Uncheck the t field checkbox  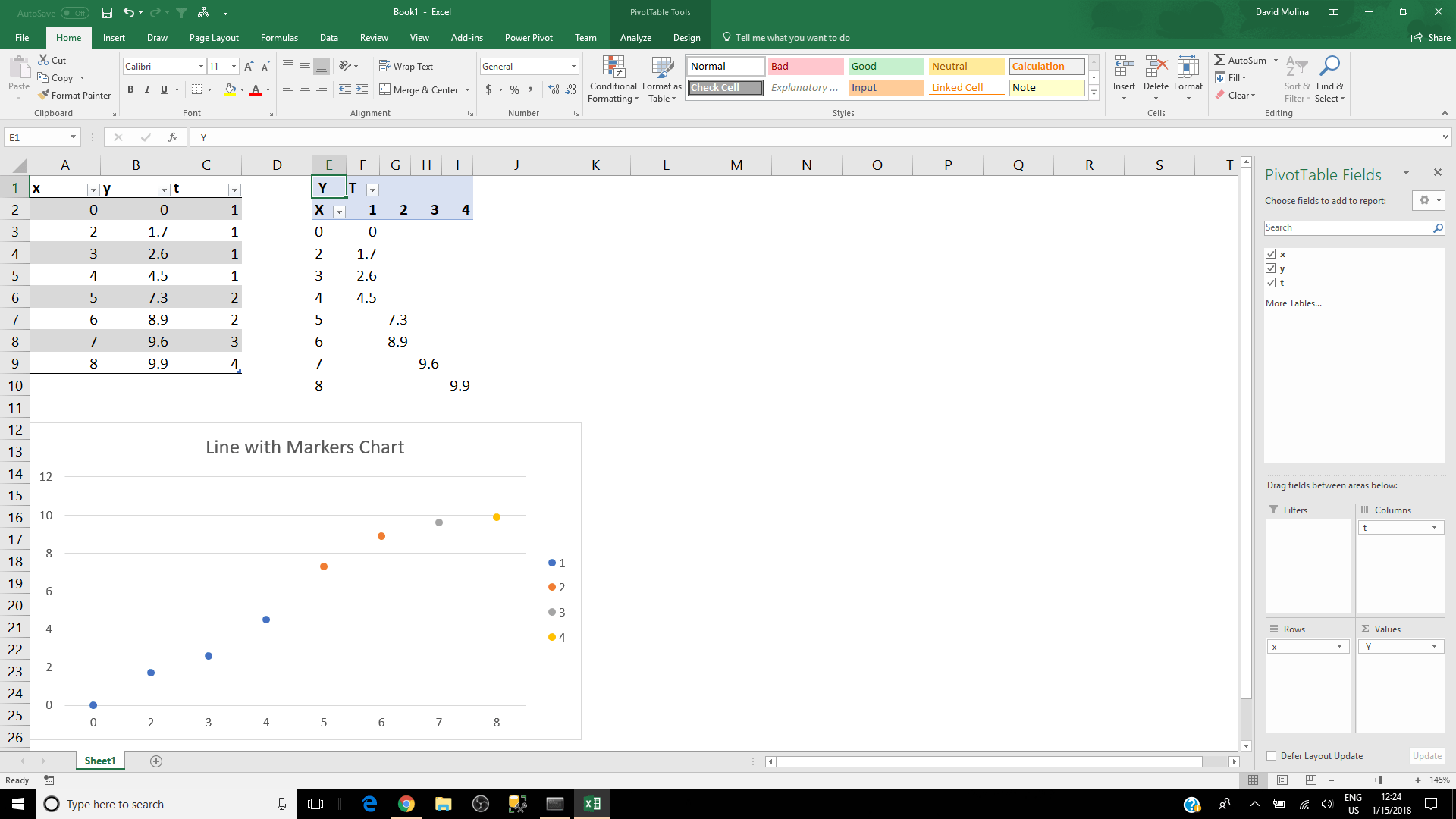point(1270,283)
